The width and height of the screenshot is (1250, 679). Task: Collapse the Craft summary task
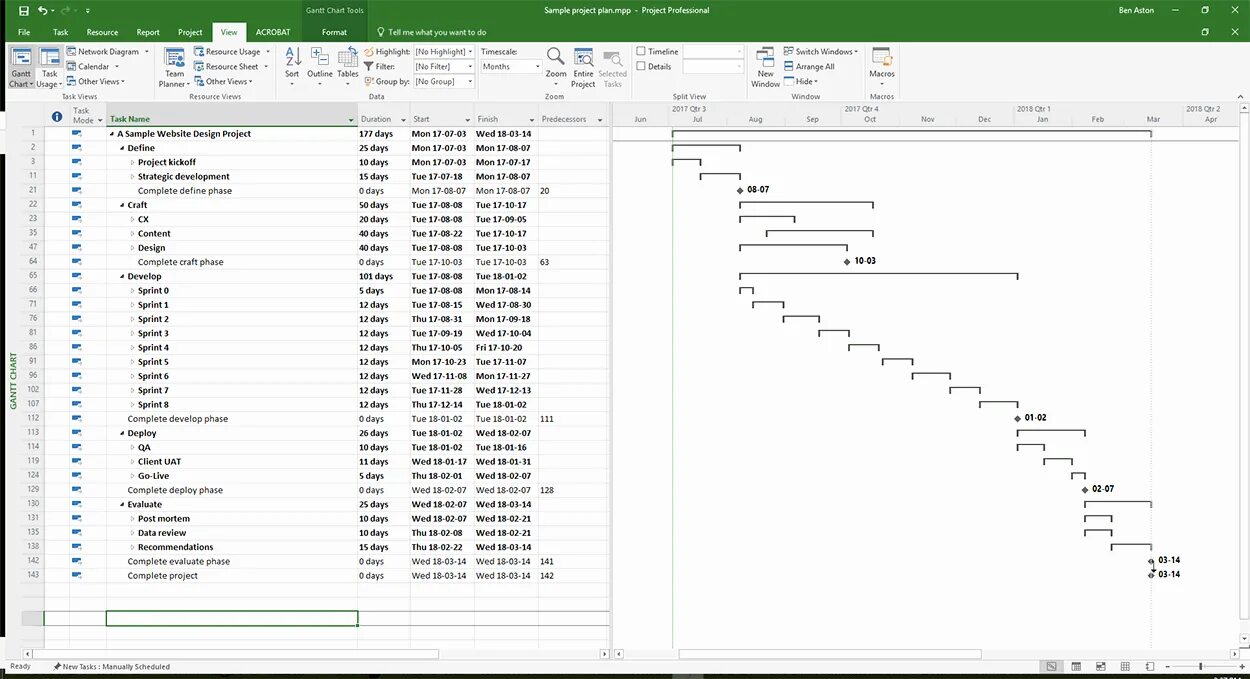[x=122, y=205]
